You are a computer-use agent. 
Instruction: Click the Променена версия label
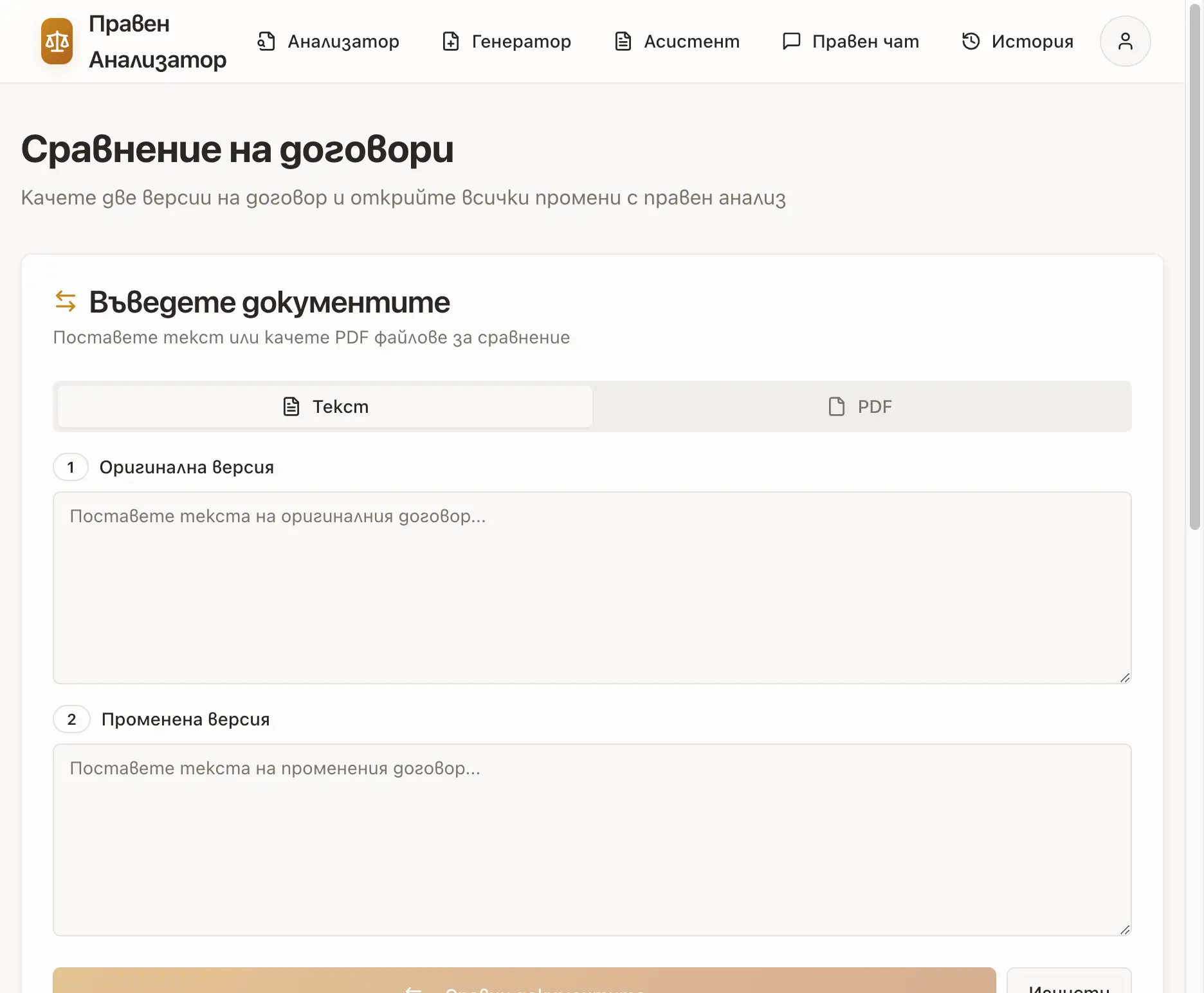185,719
